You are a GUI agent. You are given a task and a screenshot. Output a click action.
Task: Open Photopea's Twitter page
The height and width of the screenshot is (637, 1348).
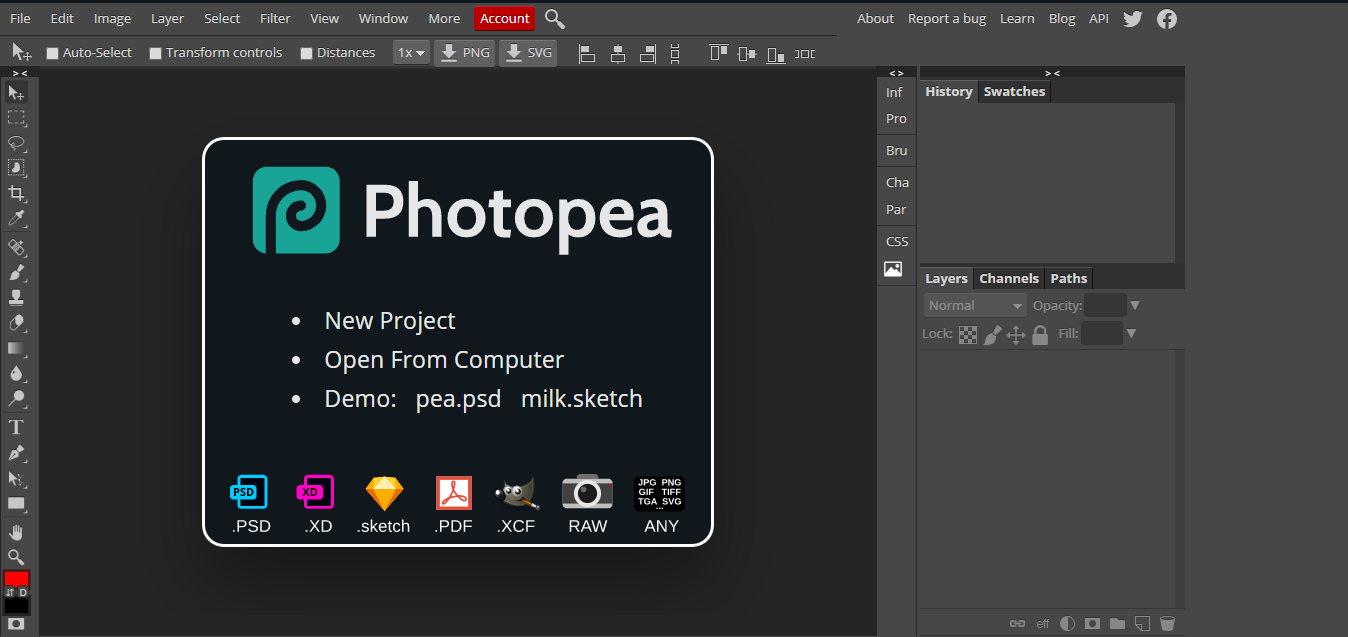pyautogui.click(x=1132, y=19)
